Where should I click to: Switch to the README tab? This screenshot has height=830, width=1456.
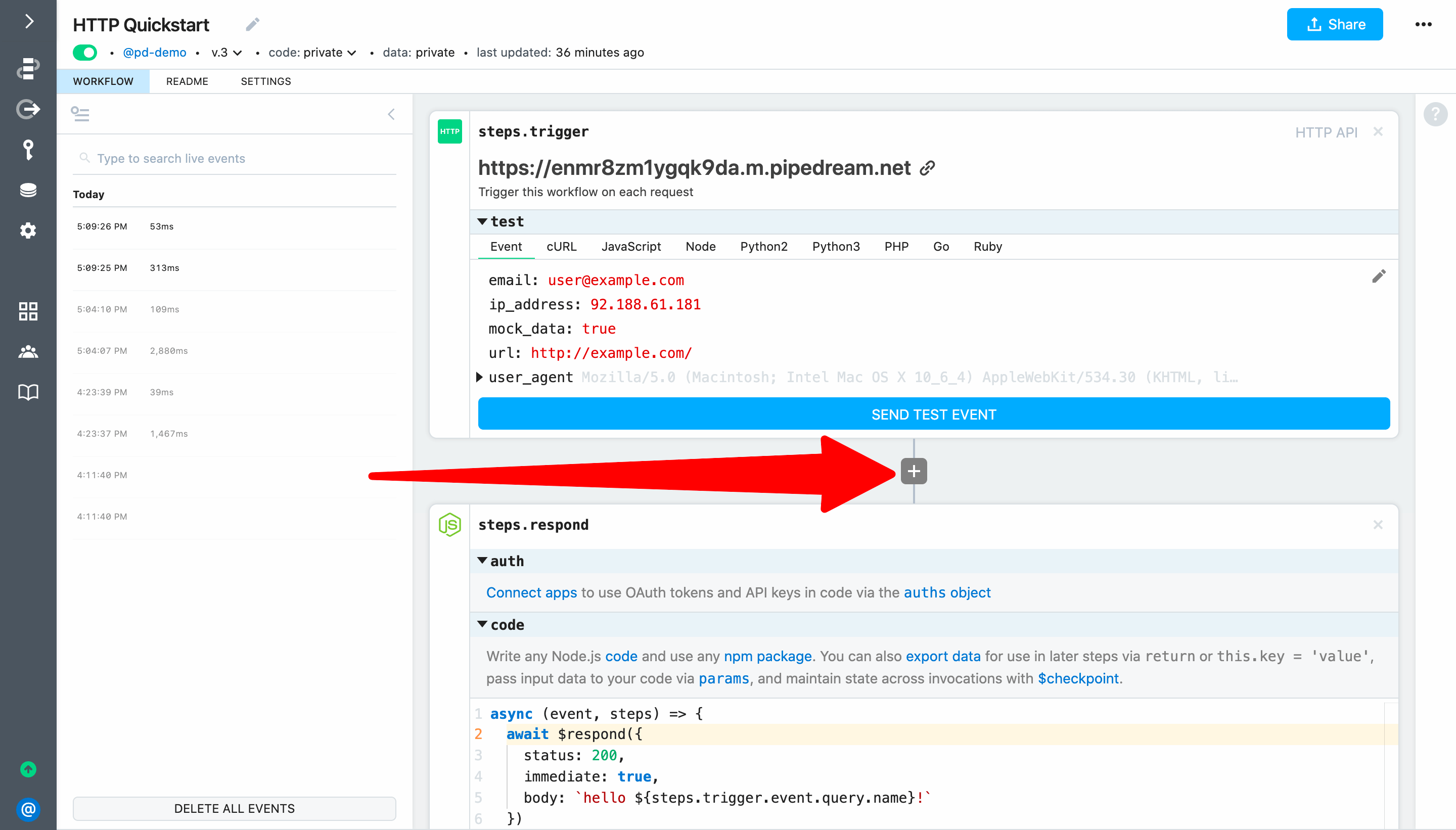click(186, 80)
